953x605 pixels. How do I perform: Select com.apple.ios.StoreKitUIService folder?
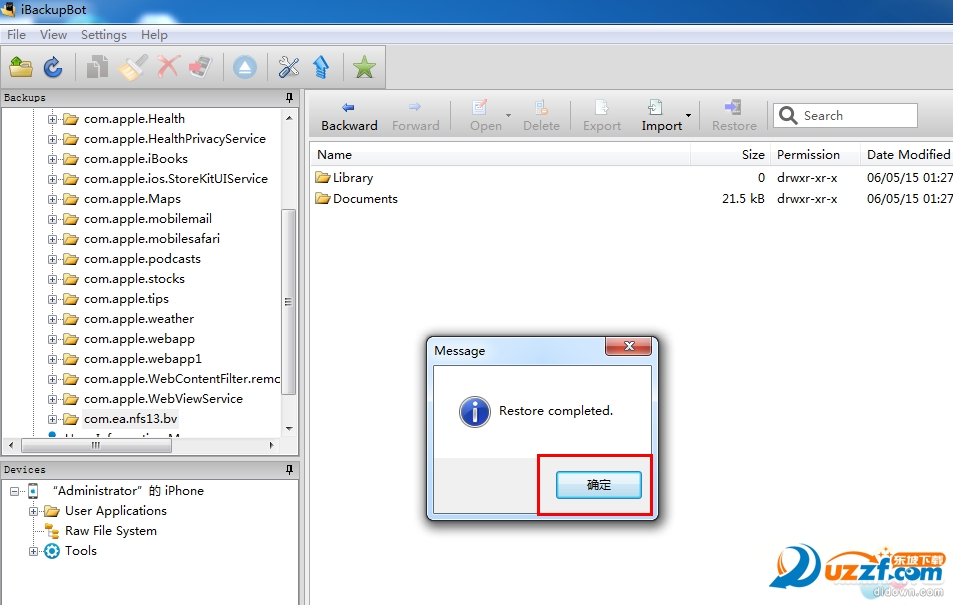coord(176,179)
